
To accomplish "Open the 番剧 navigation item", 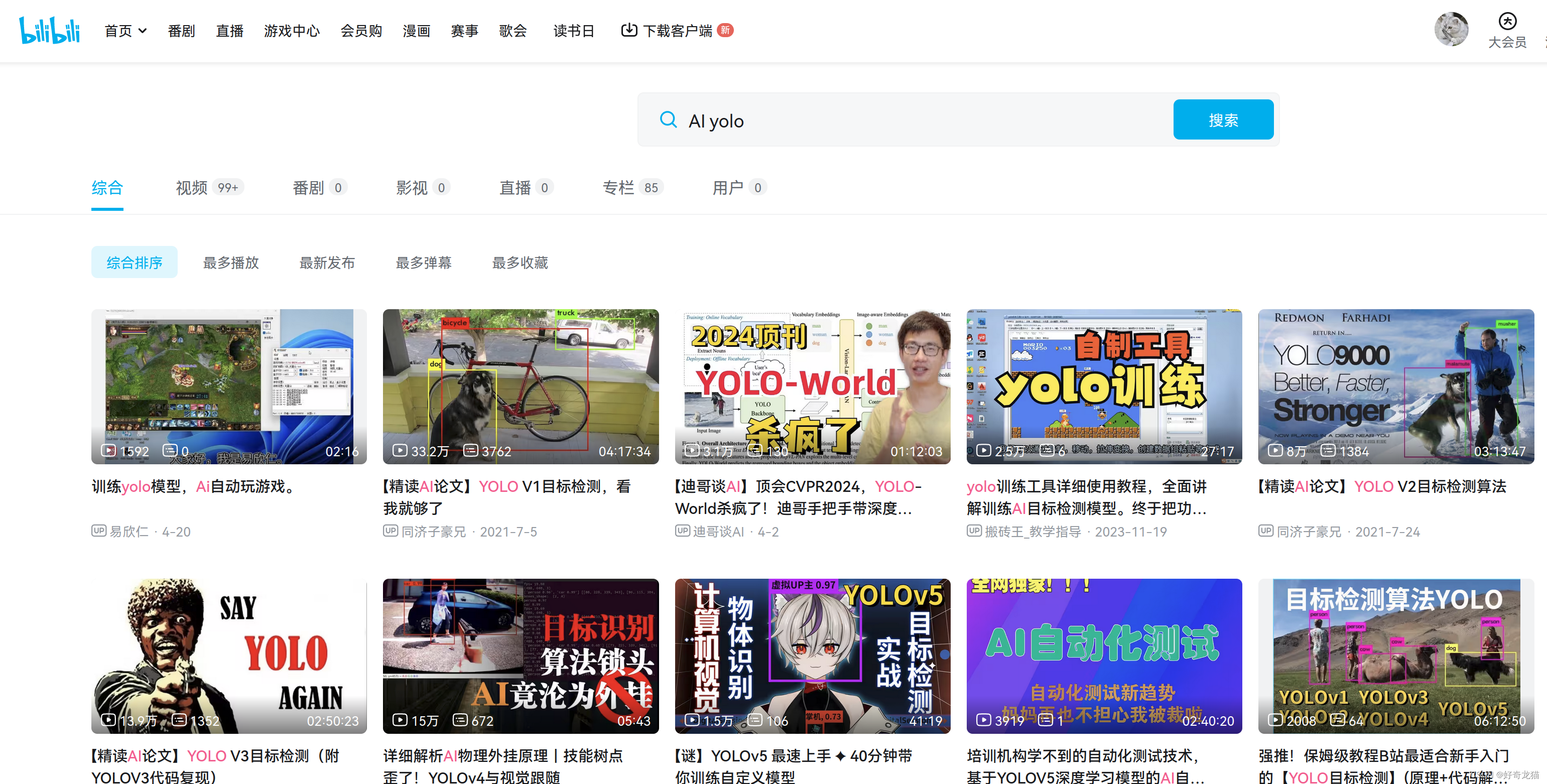I will click(x=181, y=31).
